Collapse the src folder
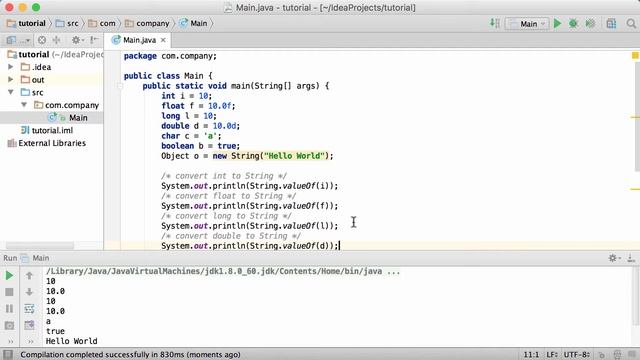This screenshot has width=640, height=360. 11,92
